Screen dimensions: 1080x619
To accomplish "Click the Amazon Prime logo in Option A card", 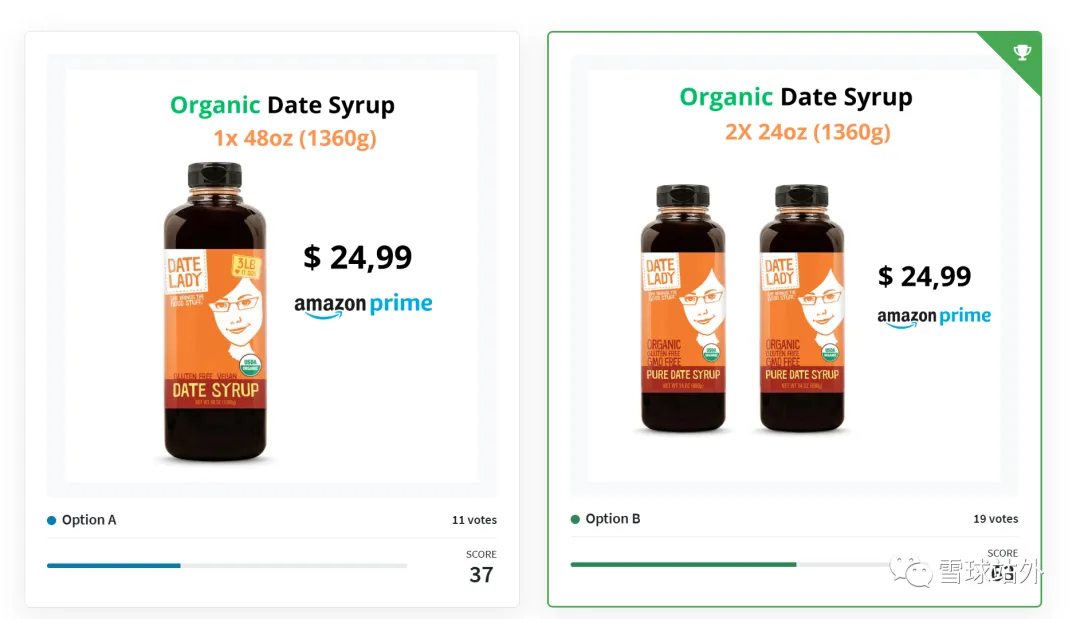I will (363, 305).
